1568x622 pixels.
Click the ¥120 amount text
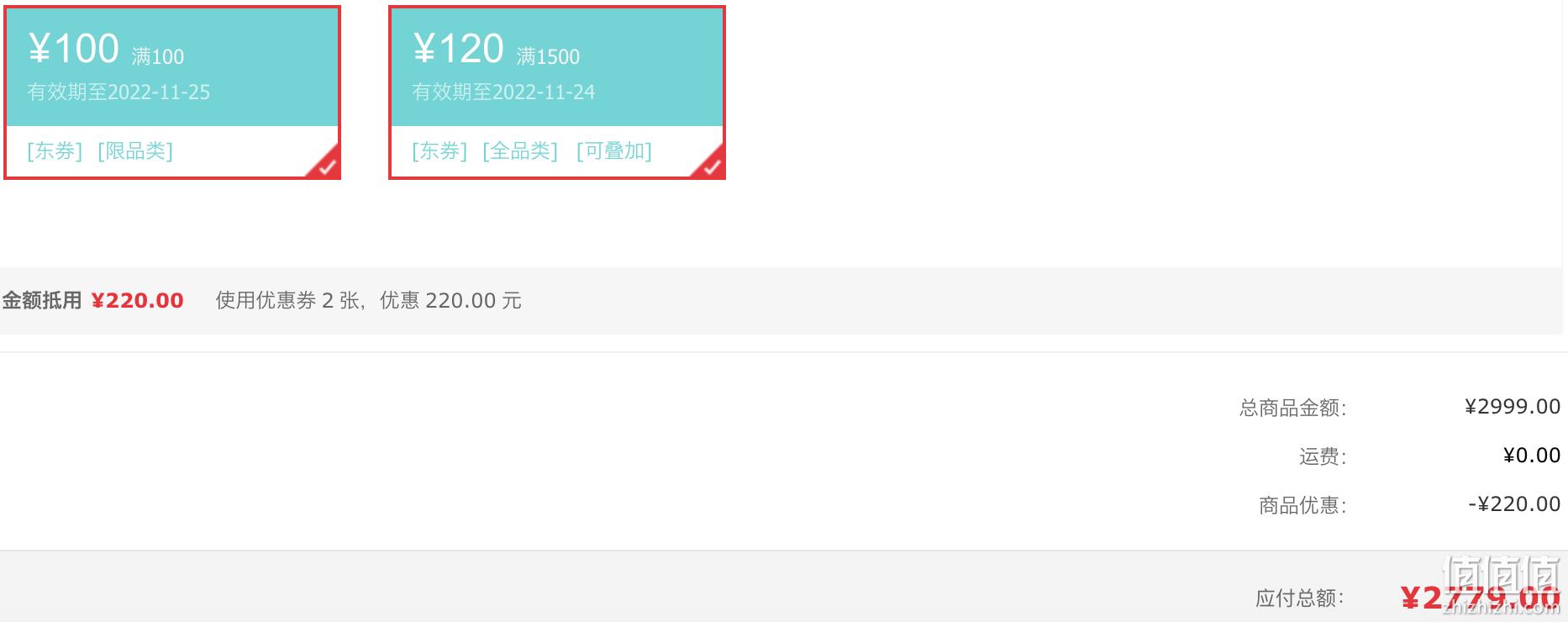click(459, 49)
